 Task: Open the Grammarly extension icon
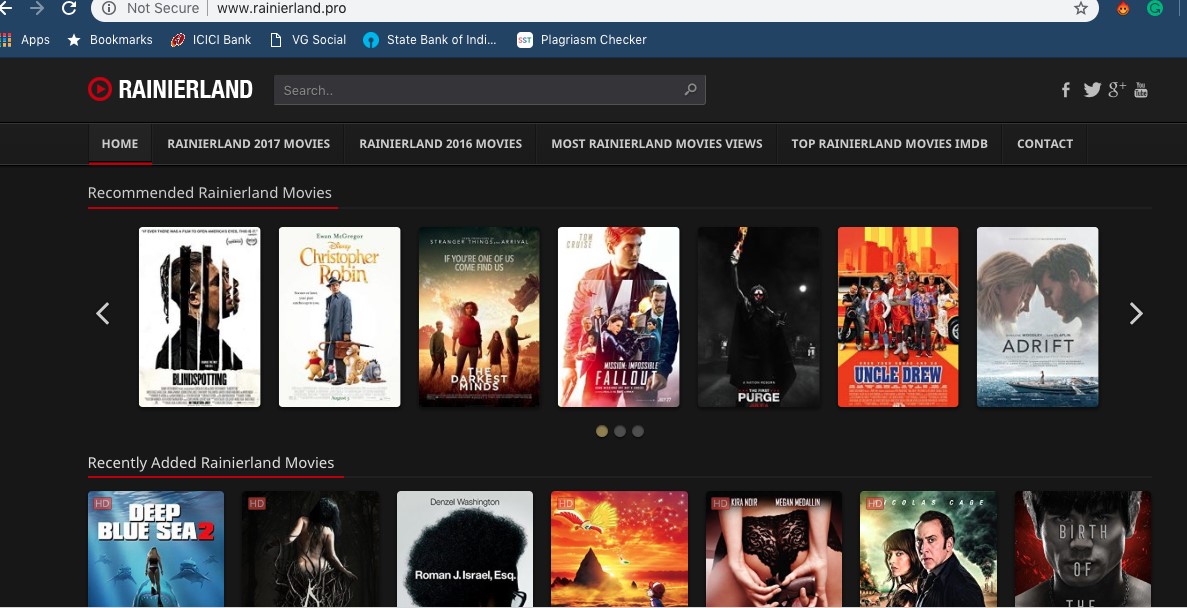tap(1154, 8)
